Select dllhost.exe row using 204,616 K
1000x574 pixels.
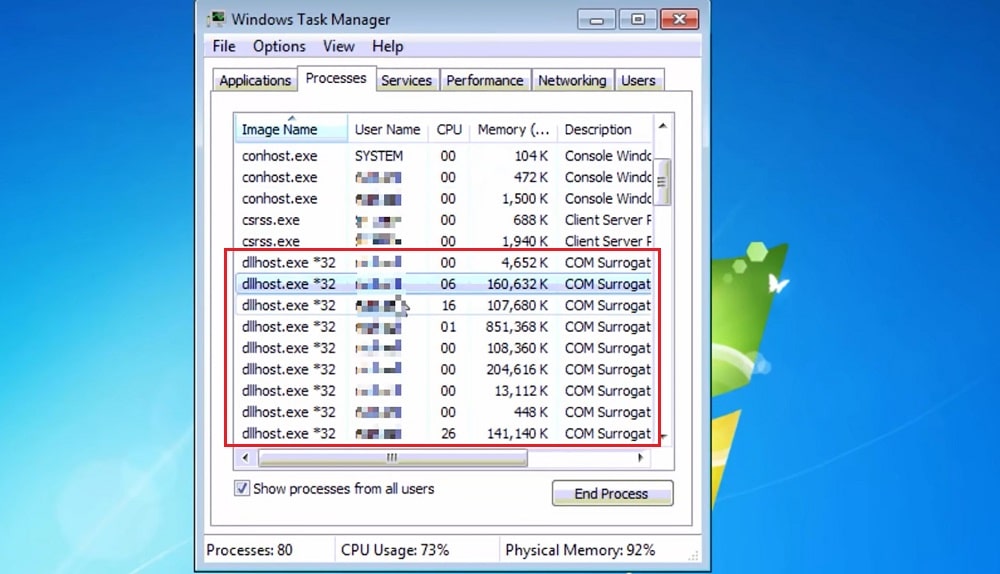[x=444, y=369]
